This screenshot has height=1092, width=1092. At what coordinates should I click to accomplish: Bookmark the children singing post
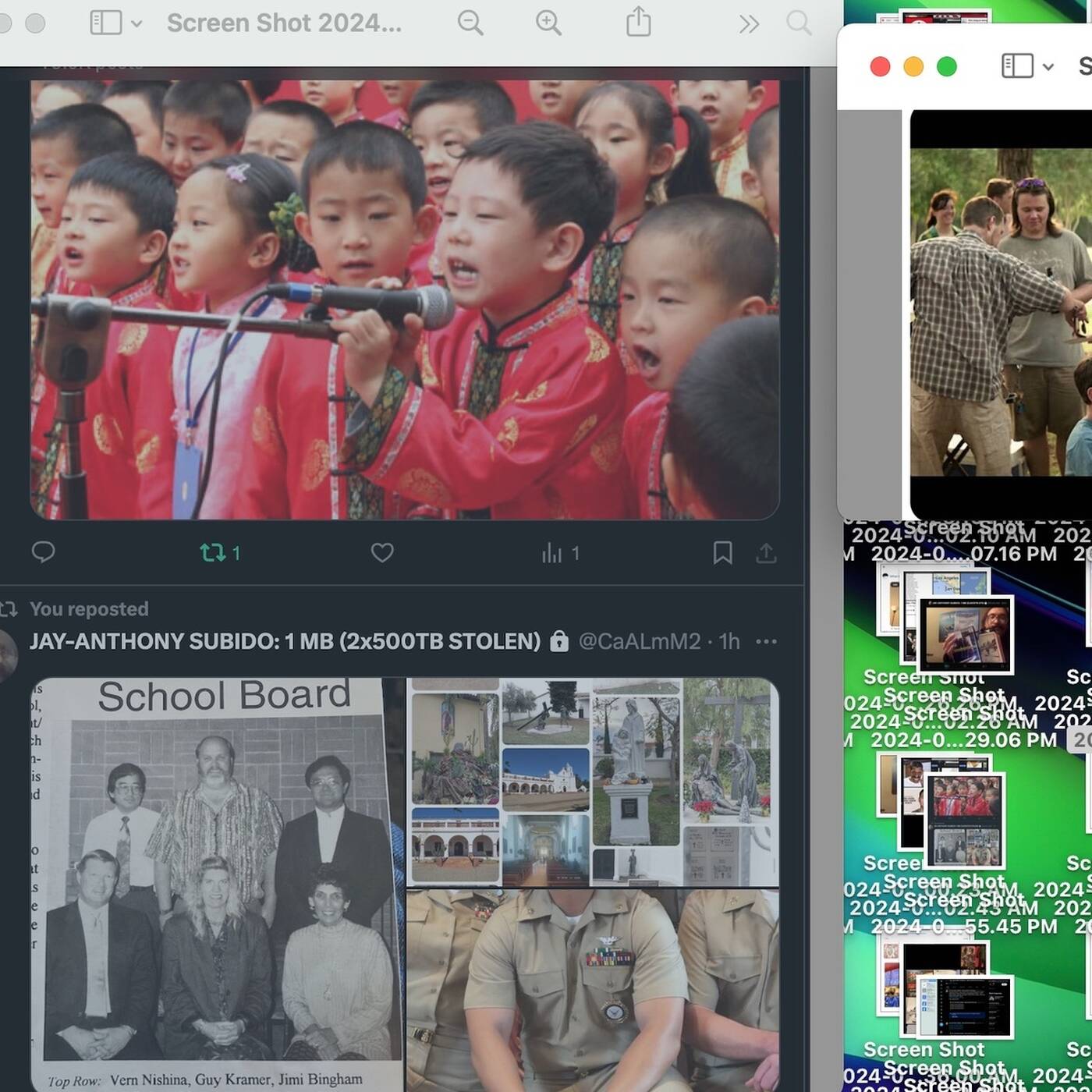[723, 552]
